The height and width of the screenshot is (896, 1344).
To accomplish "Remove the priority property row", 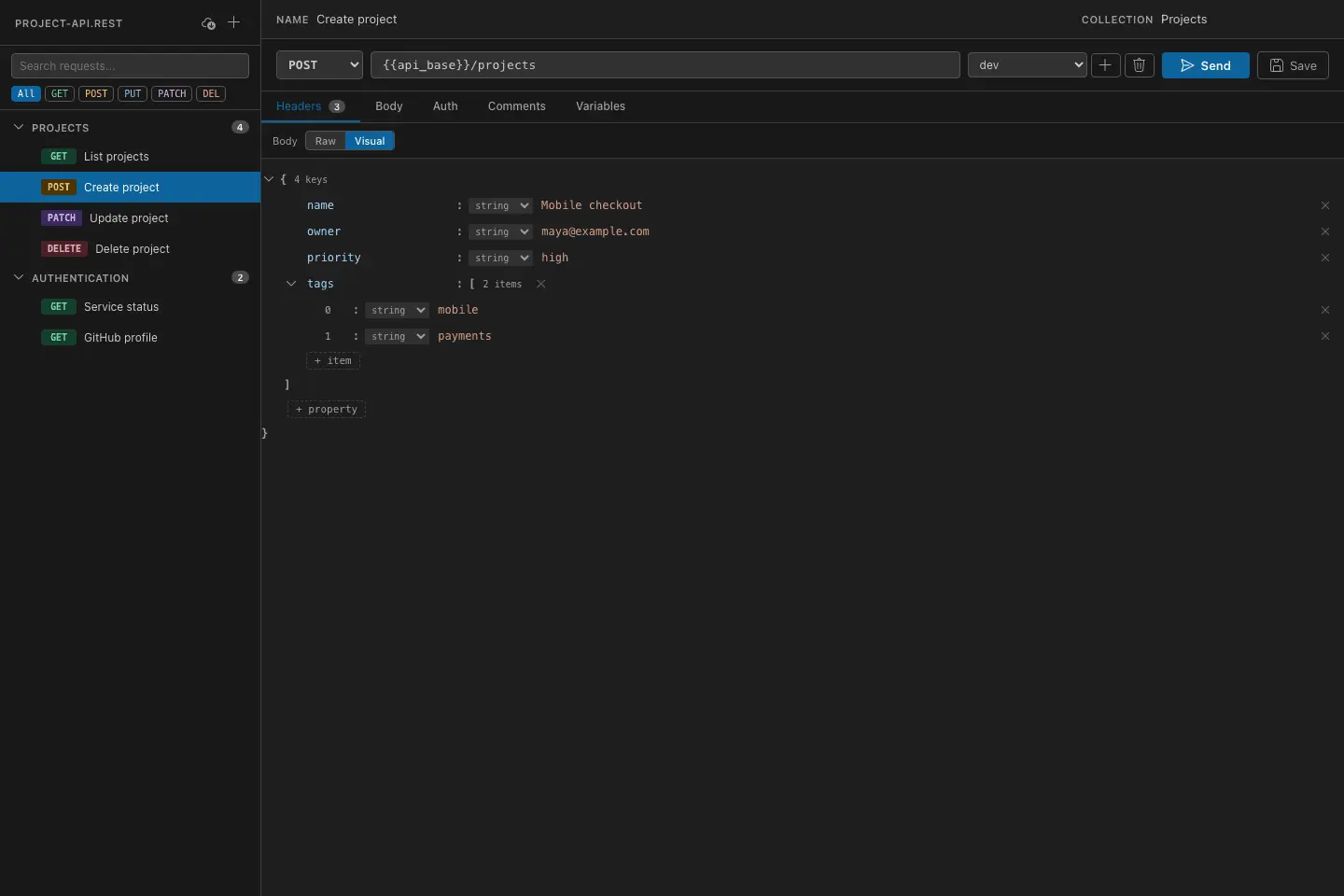I will (x=1325, y=258).
